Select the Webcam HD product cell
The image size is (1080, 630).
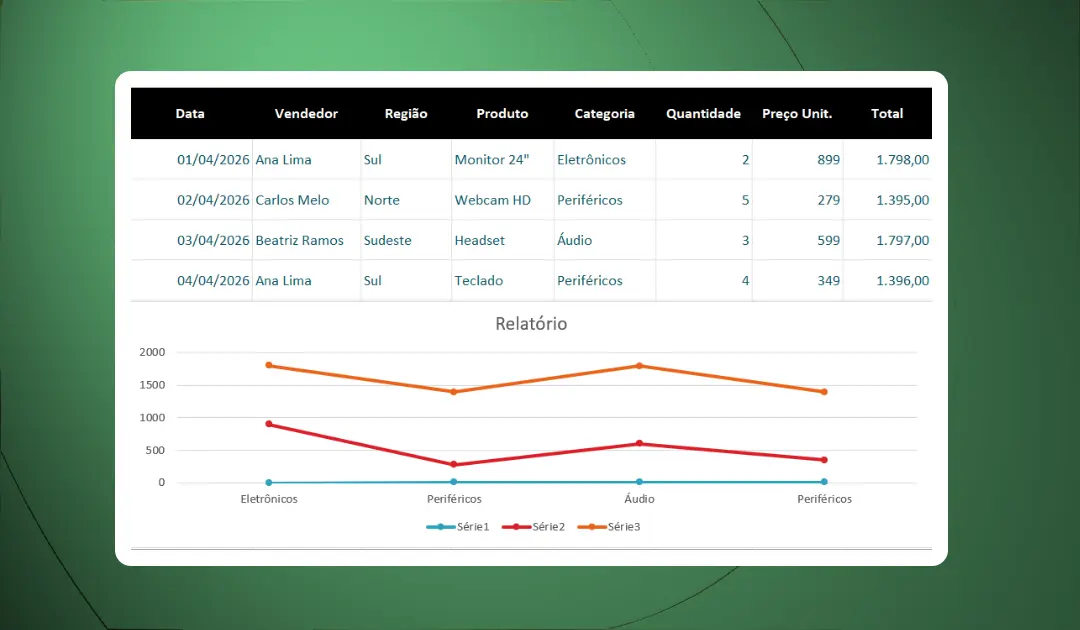pos(492,200)
